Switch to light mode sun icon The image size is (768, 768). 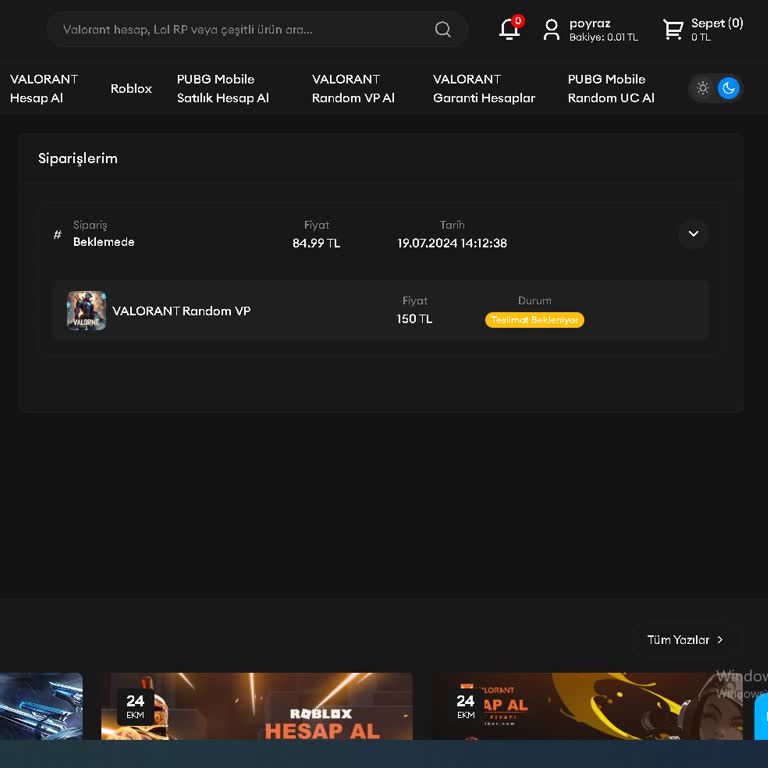(x=703, y=88)
